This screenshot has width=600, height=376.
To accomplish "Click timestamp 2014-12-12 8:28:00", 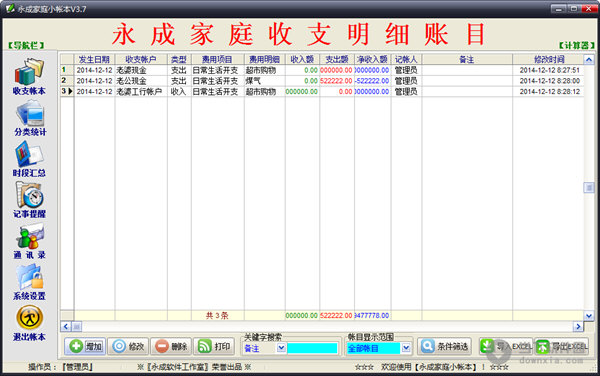I will point(549,81).
